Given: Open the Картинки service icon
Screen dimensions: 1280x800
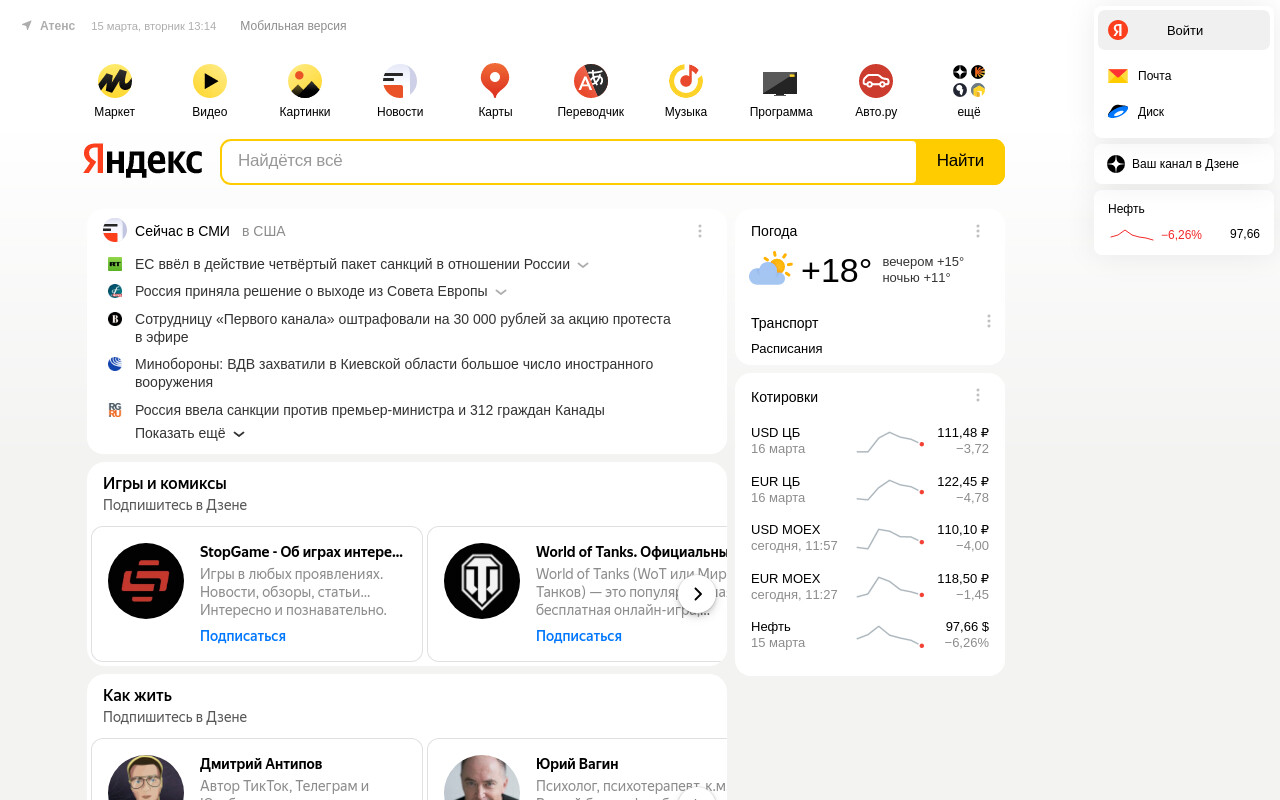Looking at the screenshot, I should point(305,81).
